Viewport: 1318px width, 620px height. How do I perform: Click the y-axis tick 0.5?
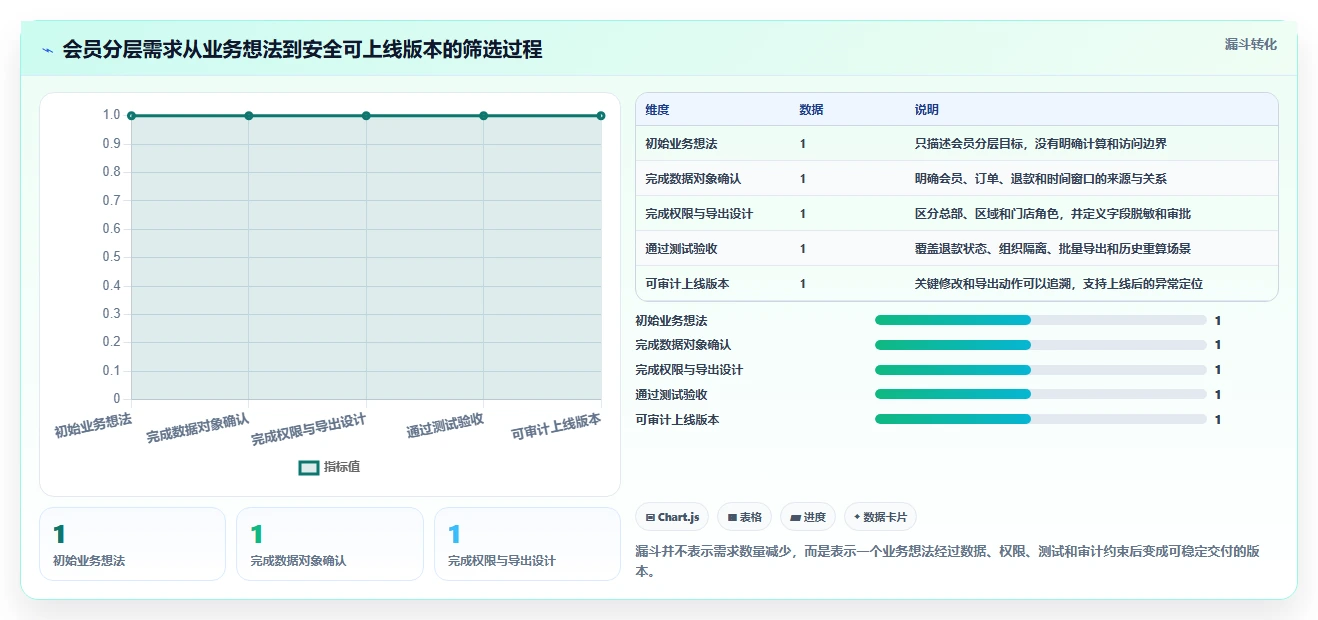pos(111,257)
